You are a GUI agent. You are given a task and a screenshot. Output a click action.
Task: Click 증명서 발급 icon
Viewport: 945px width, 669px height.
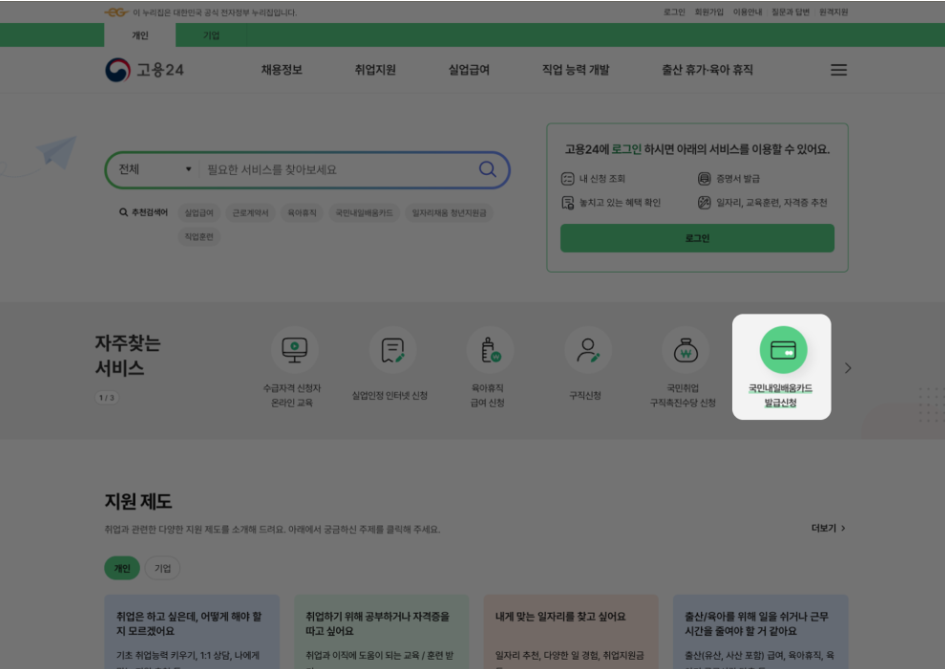(x=704, y=178)
